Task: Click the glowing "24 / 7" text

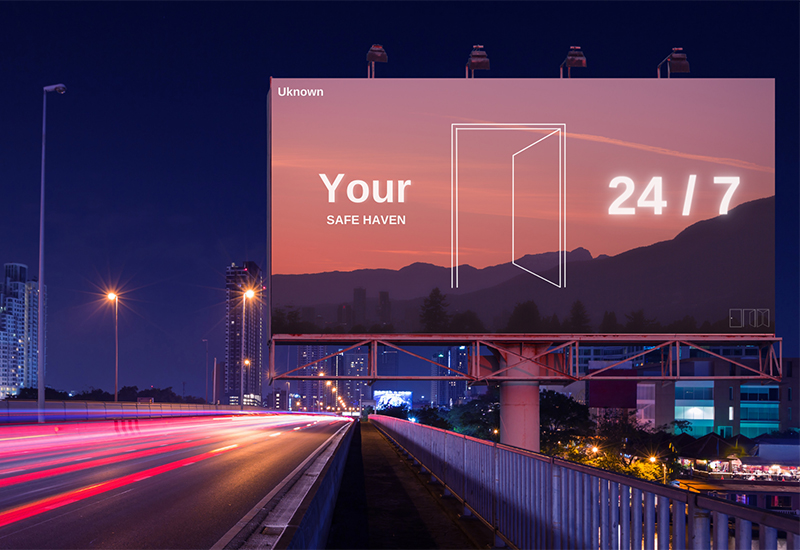Action: (674, 196)
